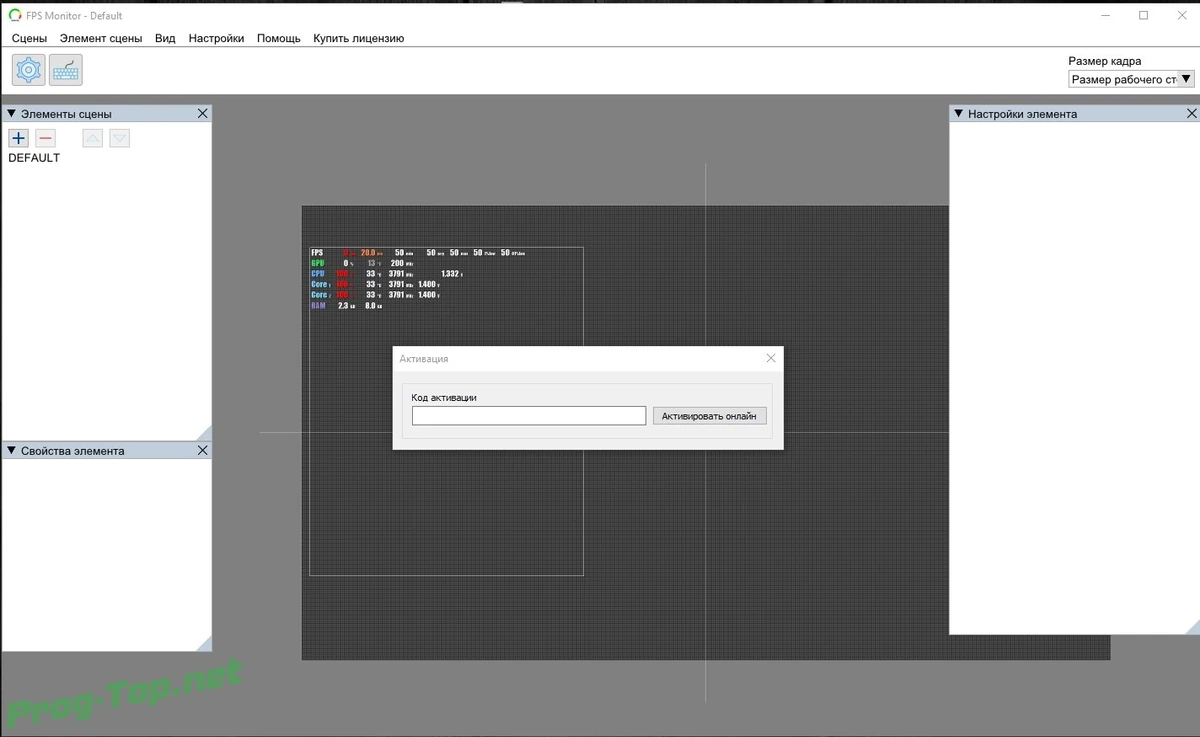Viewport: 1200px width, 737px height.
Task: Close the Настройки элемента panel
Action: [x=1190, y=113]
